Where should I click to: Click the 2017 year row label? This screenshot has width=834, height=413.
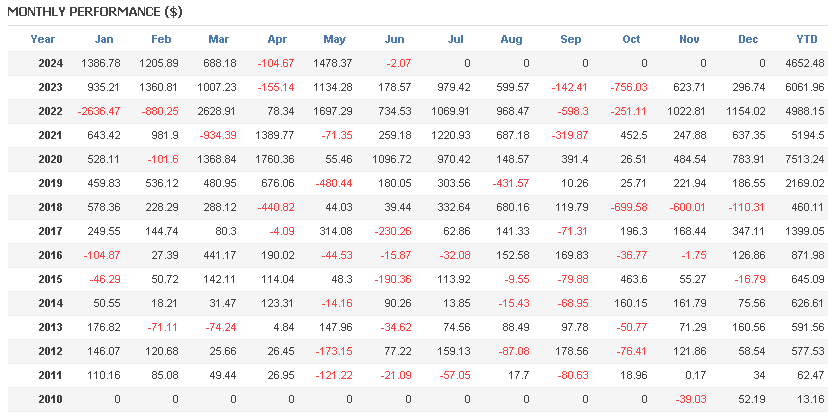click(50, 230)
